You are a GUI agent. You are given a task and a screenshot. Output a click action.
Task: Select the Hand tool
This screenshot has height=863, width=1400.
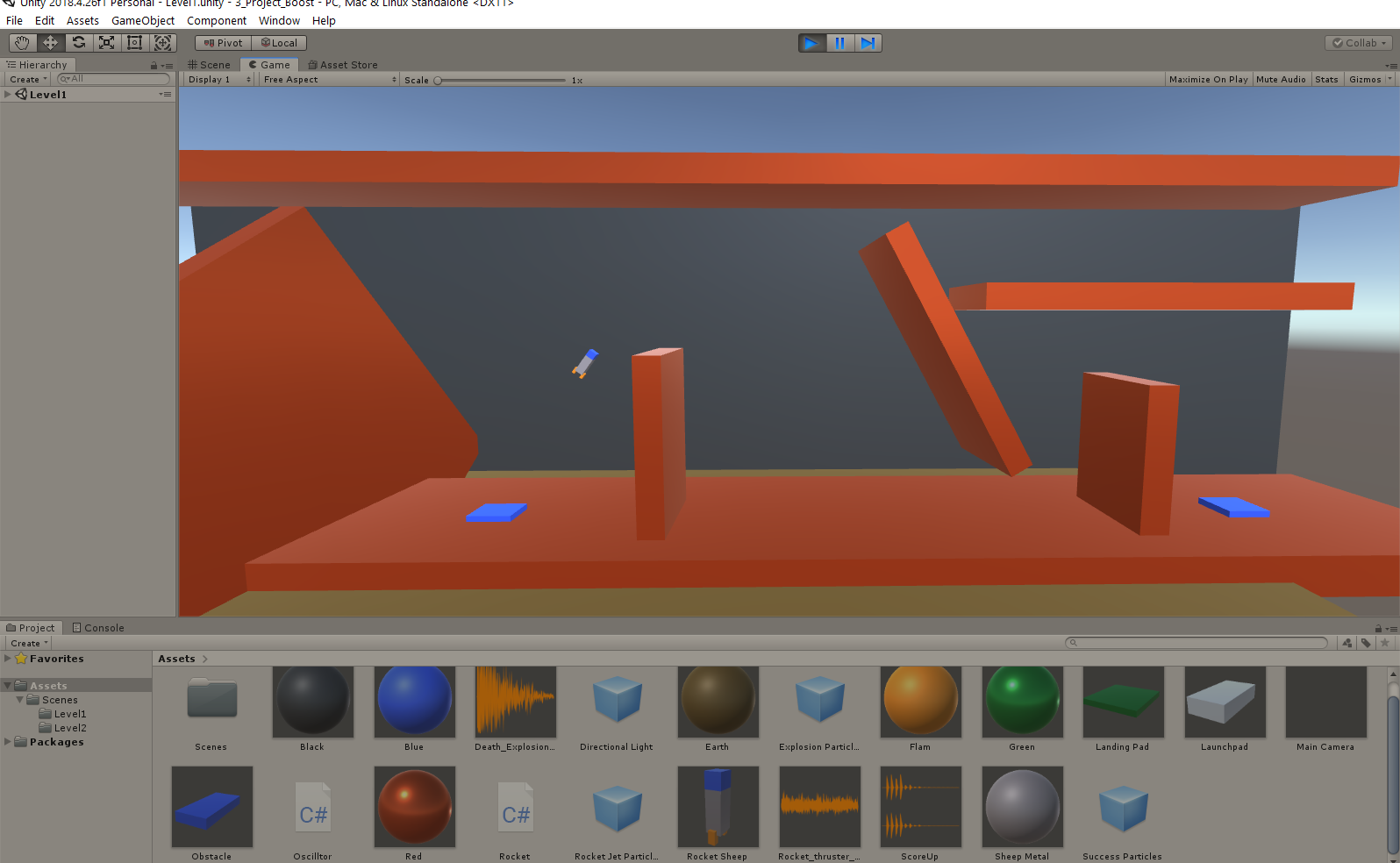tap(22, 42)
